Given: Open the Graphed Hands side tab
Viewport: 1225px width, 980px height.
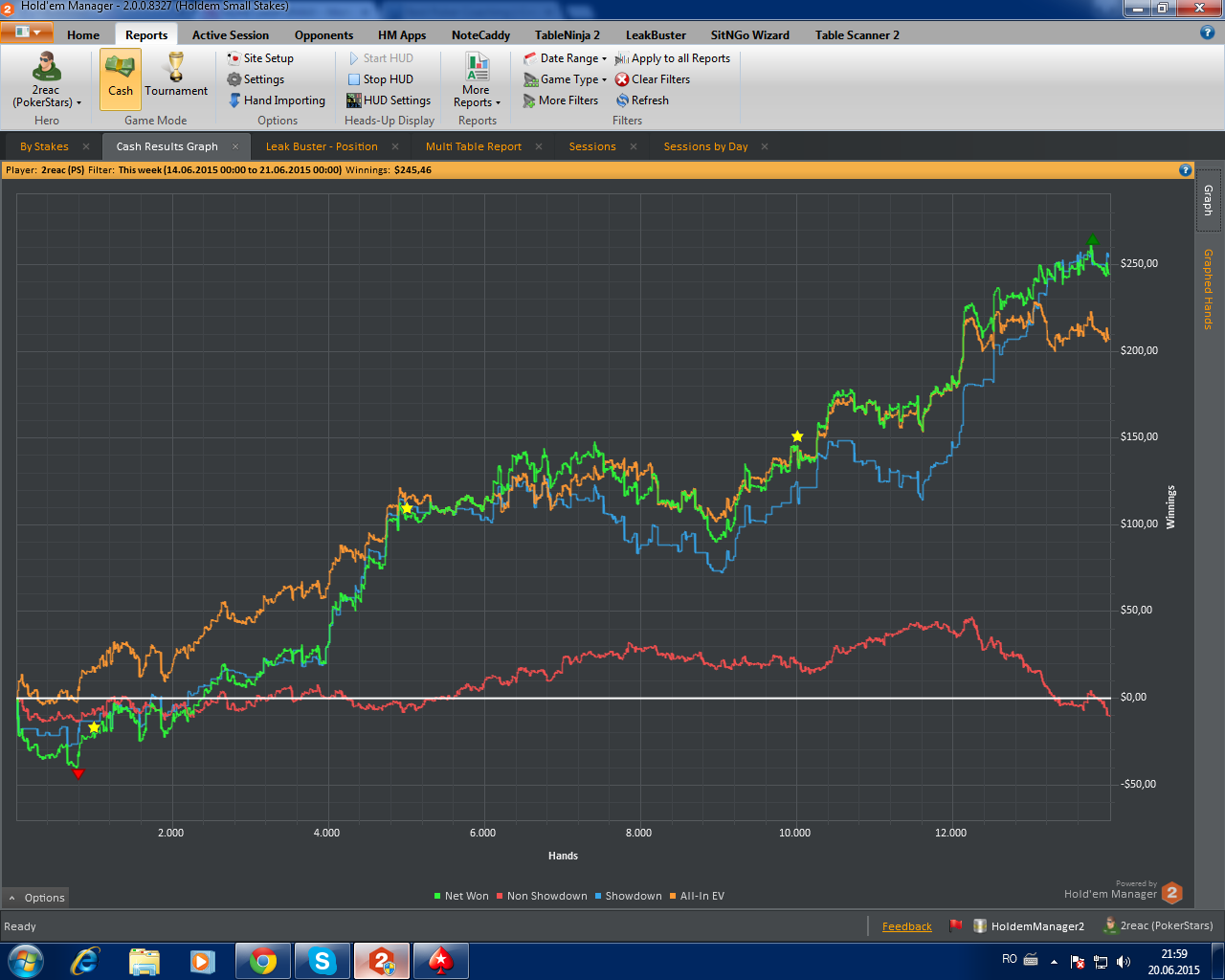Looking at the screenshot, I should [x=1208, y=289].
